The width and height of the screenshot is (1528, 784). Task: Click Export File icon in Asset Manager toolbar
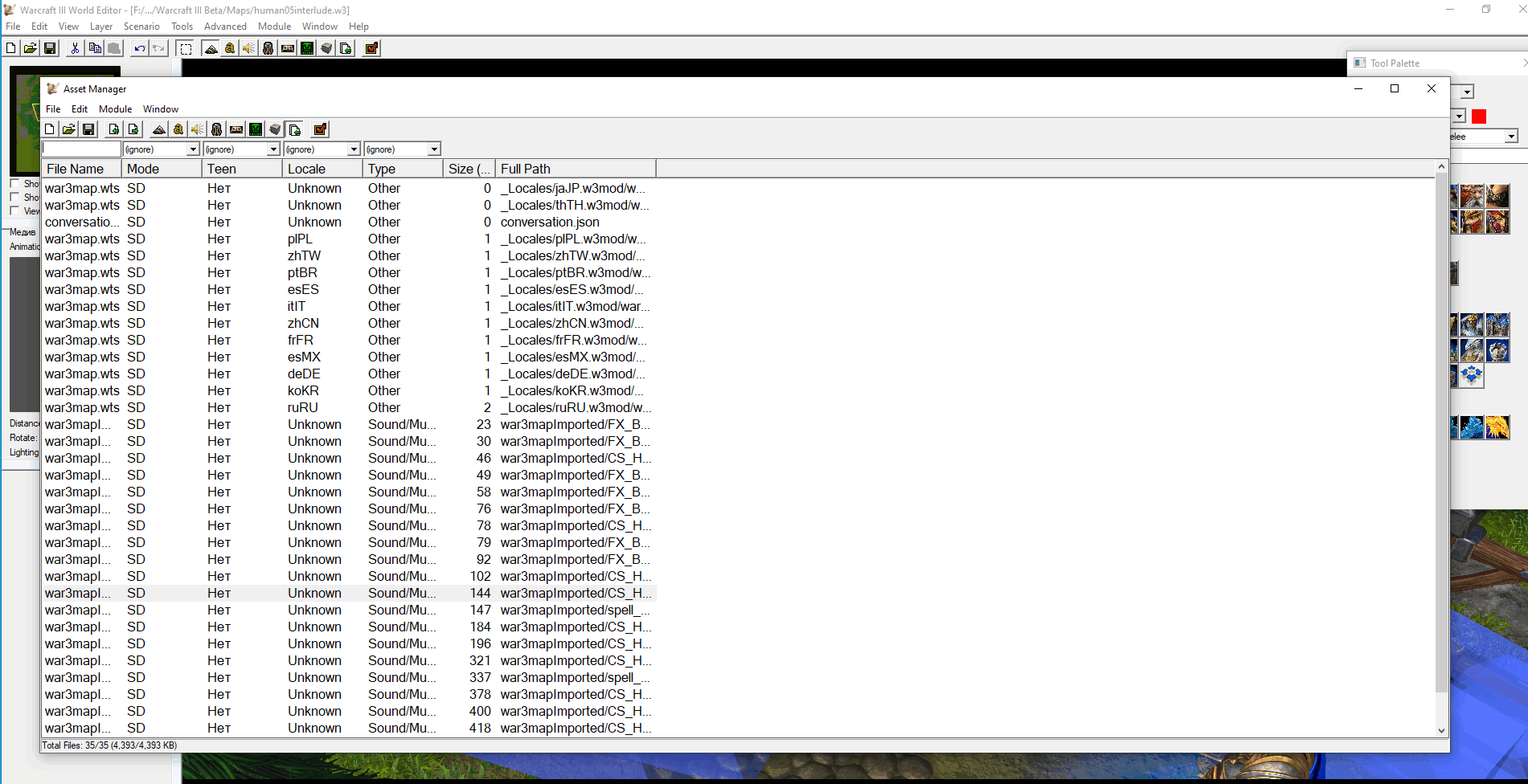(x=133, y=129)
